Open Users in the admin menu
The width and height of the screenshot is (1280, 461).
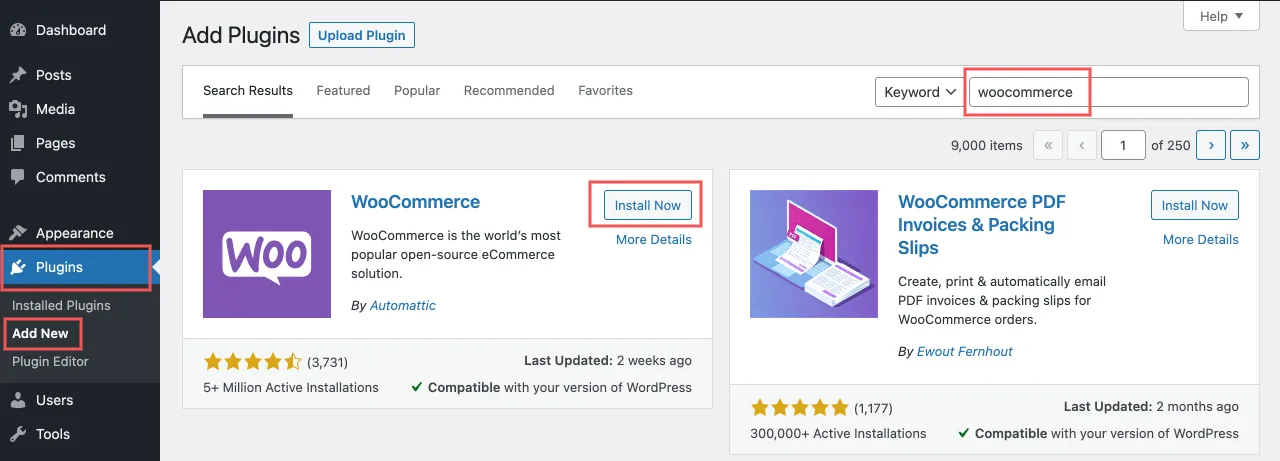pos(80,400)
